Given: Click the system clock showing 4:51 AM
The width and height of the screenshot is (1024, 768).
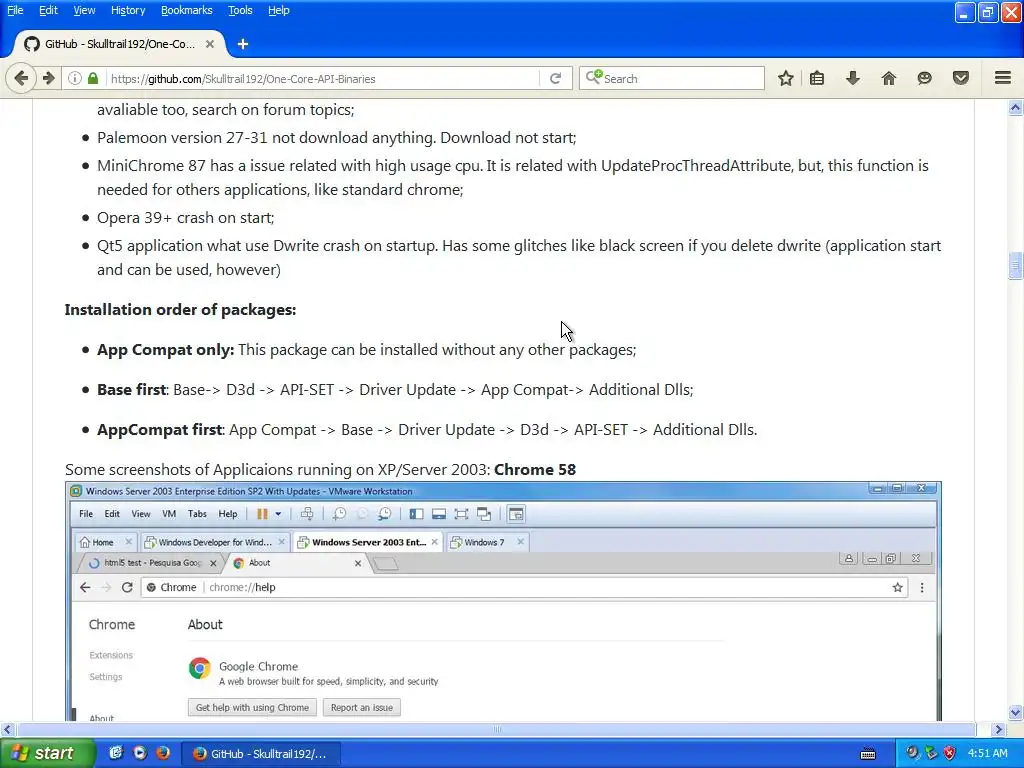Looking at the screenshot, I should [x=987, y=753].
